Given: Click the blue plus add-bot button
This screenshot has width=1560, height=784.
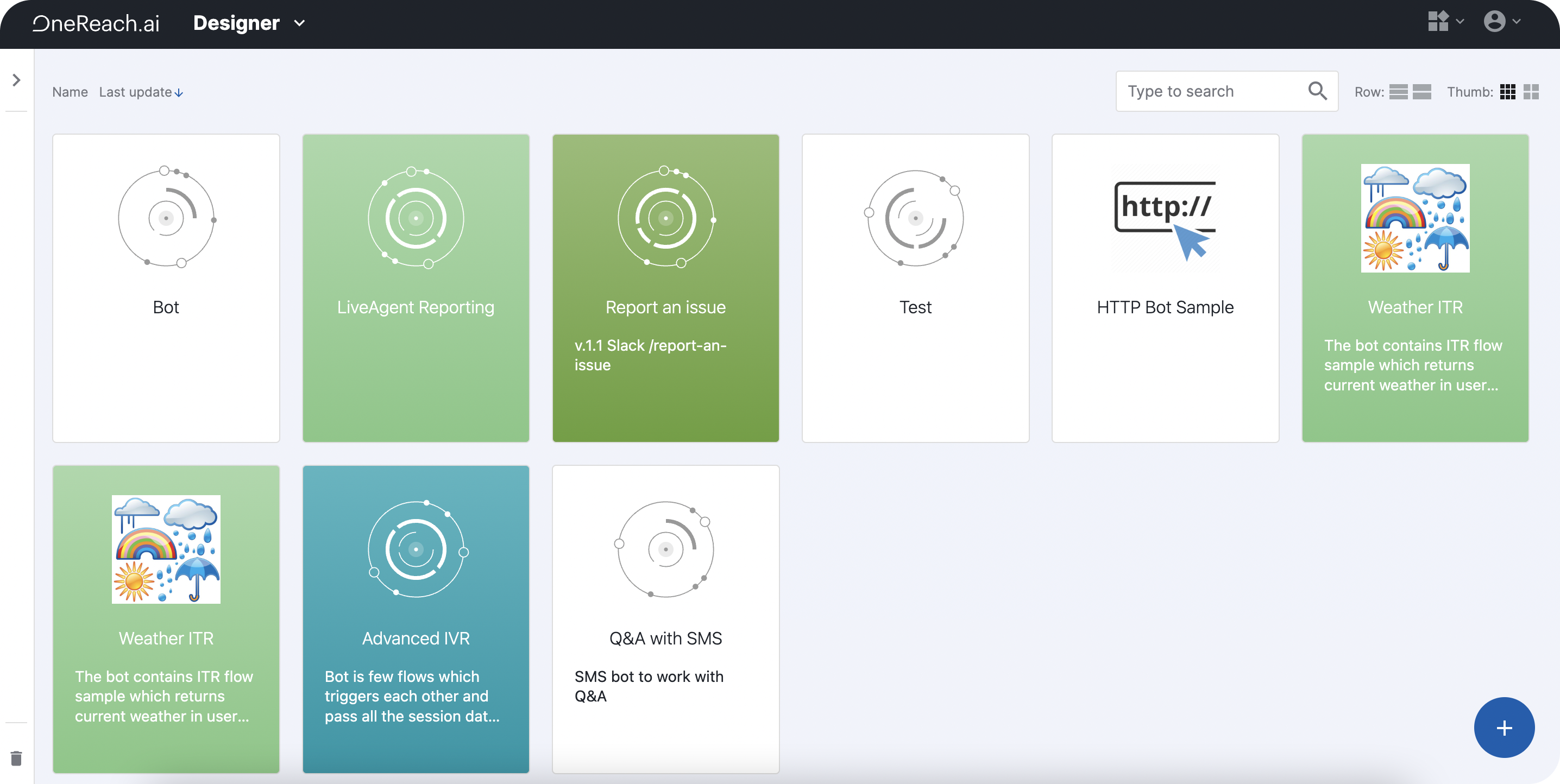Looking at the screenshot, I should [x=1504, y=727].
